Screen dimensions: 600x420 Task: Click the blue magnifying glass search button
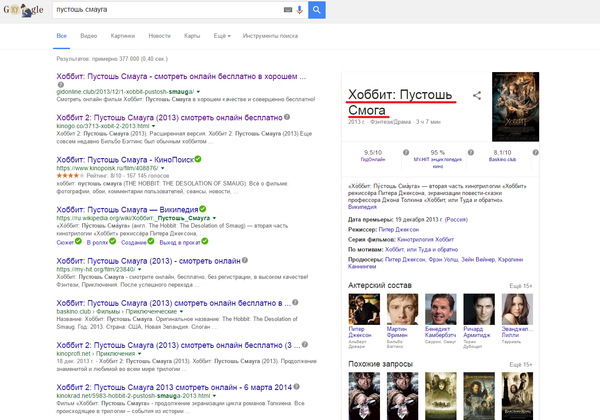[x=316, y=10]
